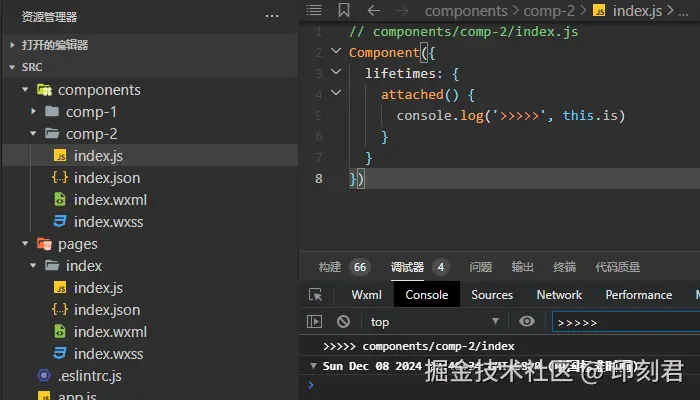Screen dimensions: 700x400
Task: Click the braces icon of comp-2 index.json
Action: click(60, 178)
